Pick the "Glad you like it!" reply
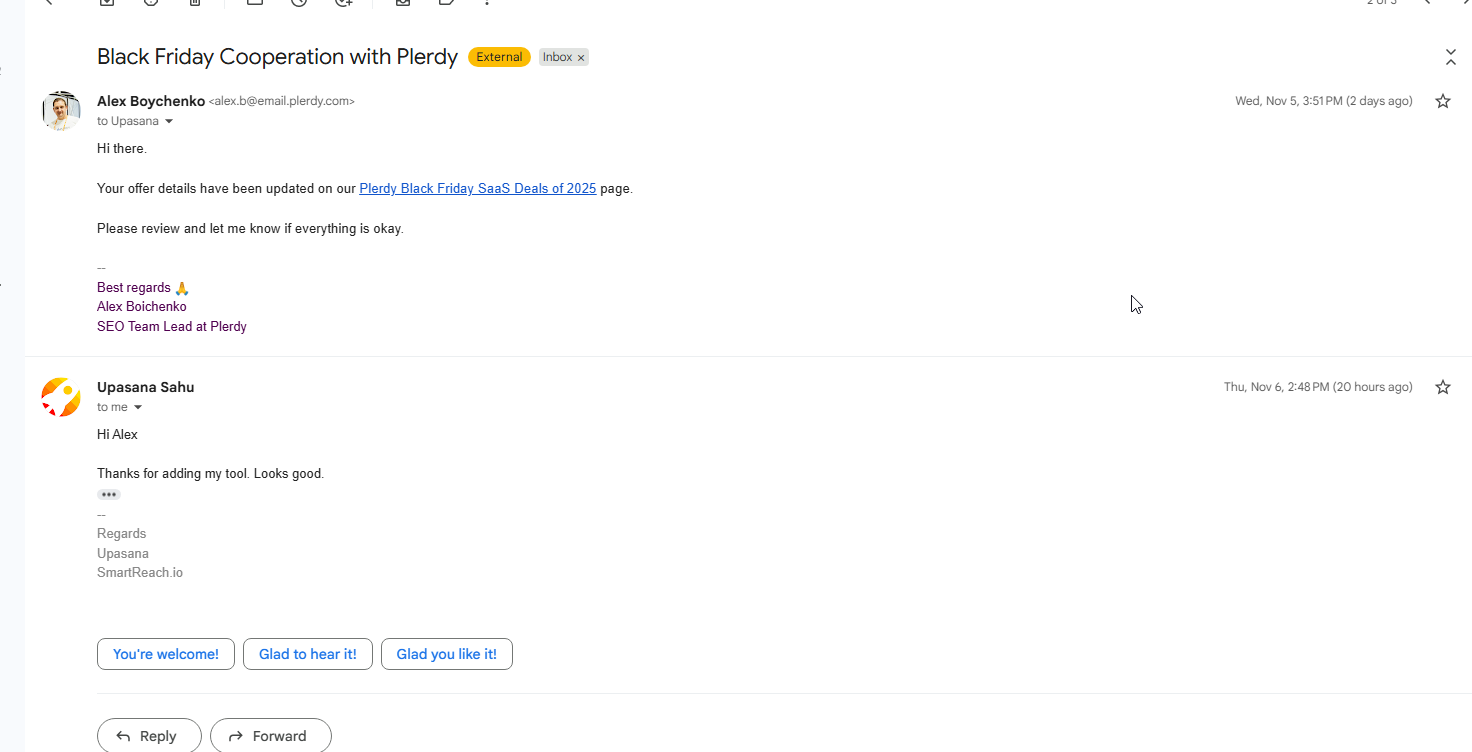This screenshot has width=1472, height=752. pyautogui.click(x=446, y=654)
